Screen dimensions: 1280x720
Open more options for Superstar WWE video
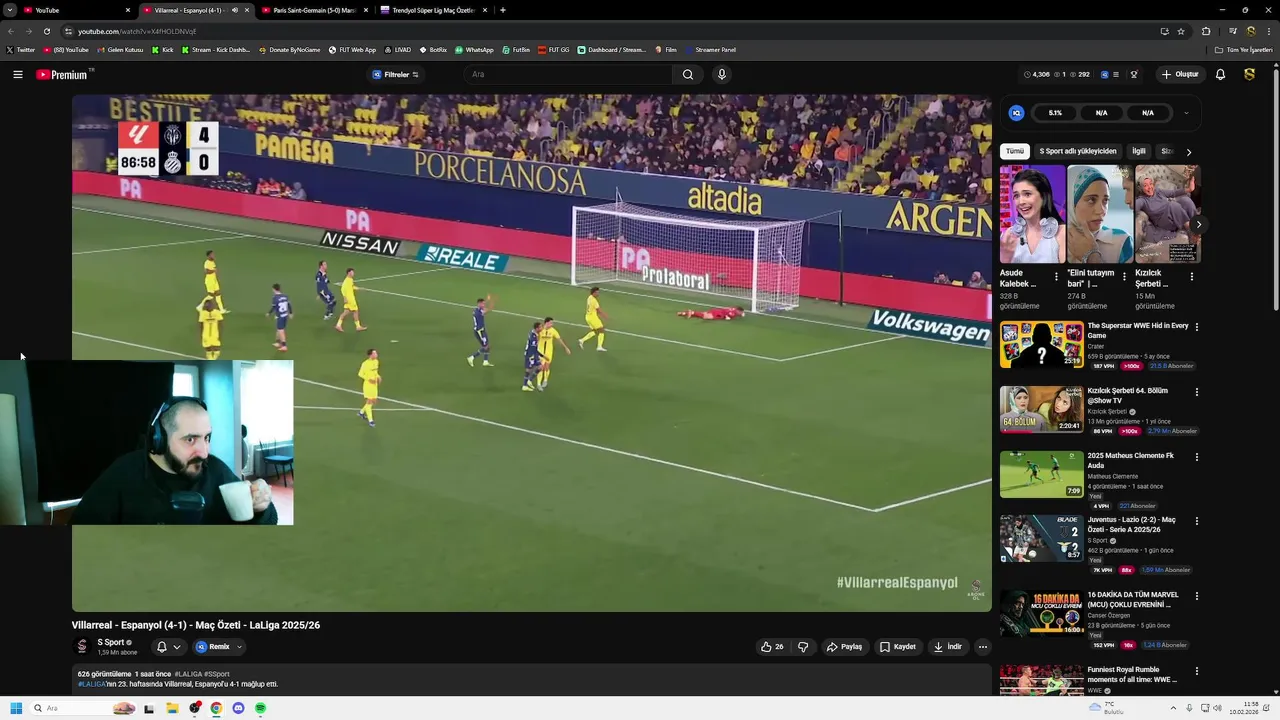[x=1196, y=327]
